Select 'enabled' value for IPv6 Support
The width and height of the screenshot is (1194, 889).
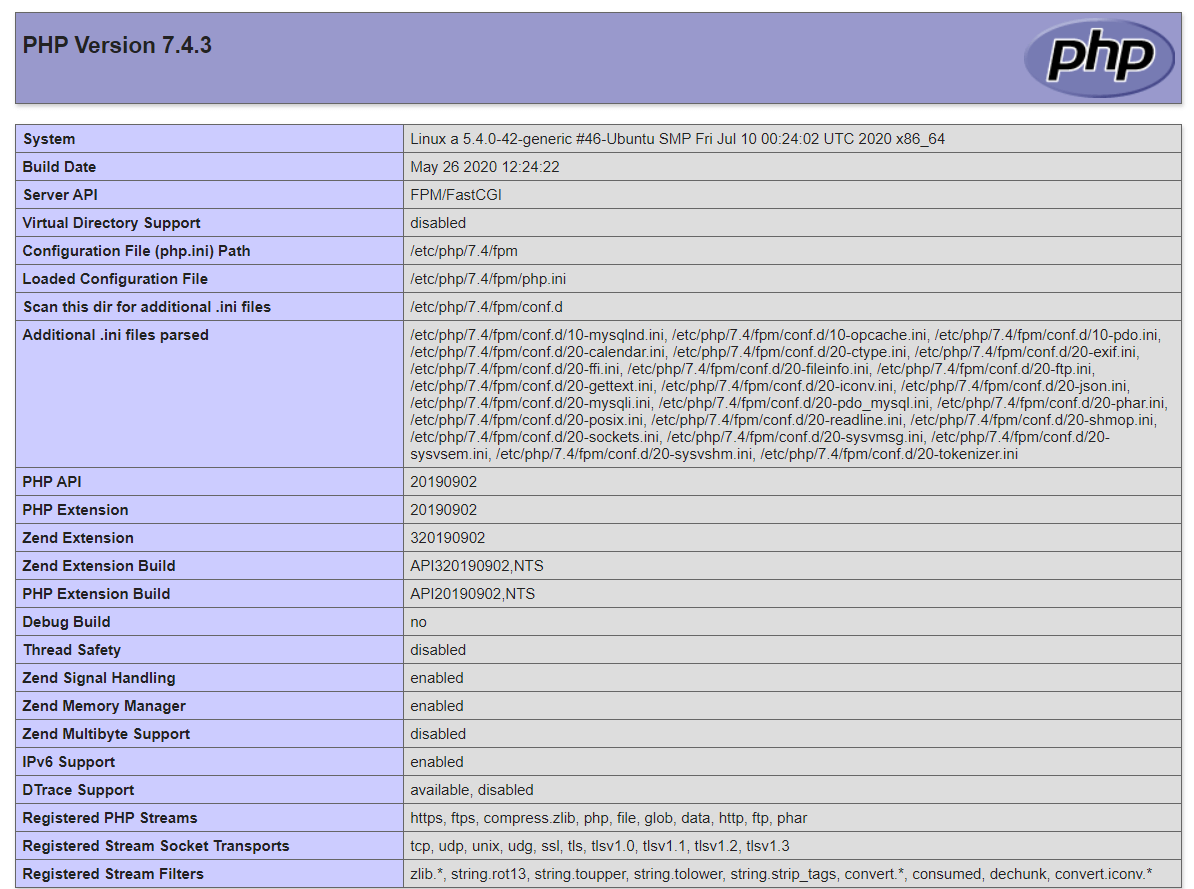(x=437, y=763)
